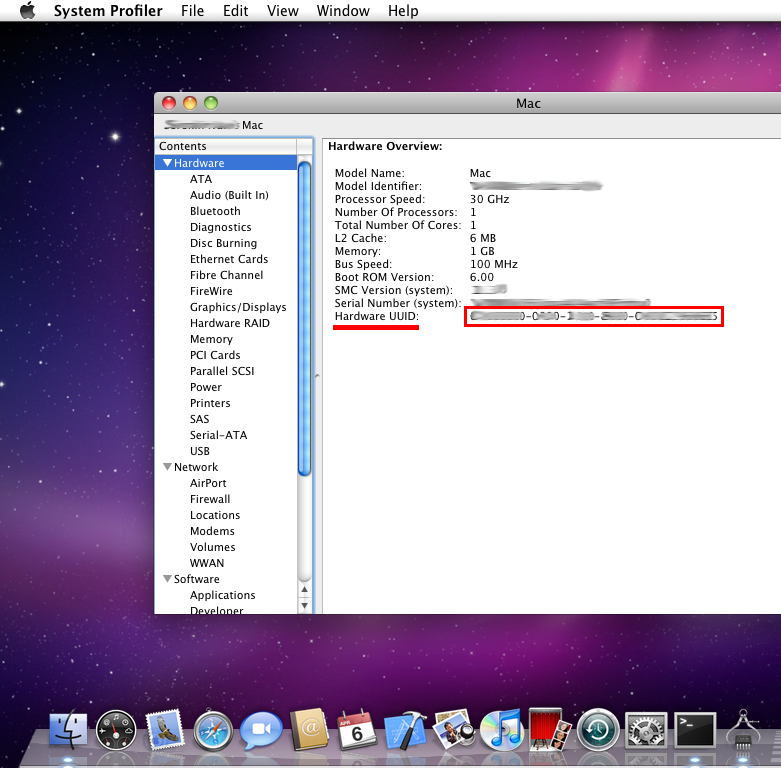Select ATA in the Hardware list
781x768 pixels.
point(201,179)
